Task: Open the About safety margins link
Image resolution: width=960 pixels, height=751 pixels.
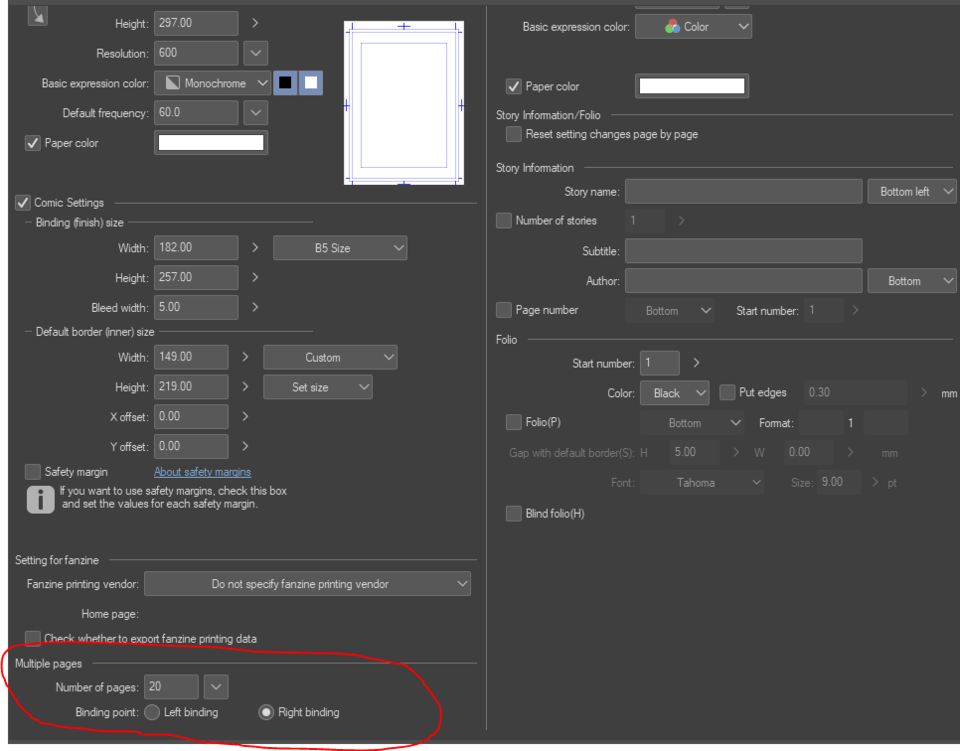Action: click(x=202, y=472)
